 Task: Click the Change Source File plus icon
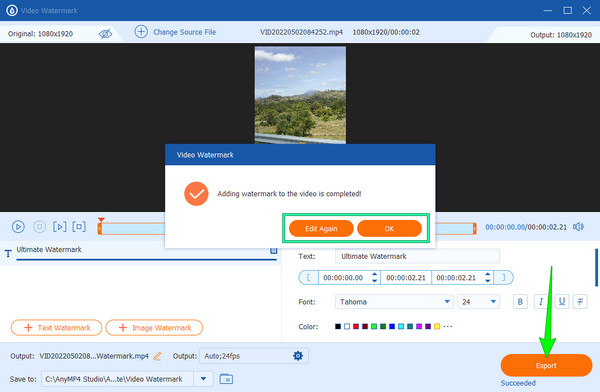coord(141,32)
